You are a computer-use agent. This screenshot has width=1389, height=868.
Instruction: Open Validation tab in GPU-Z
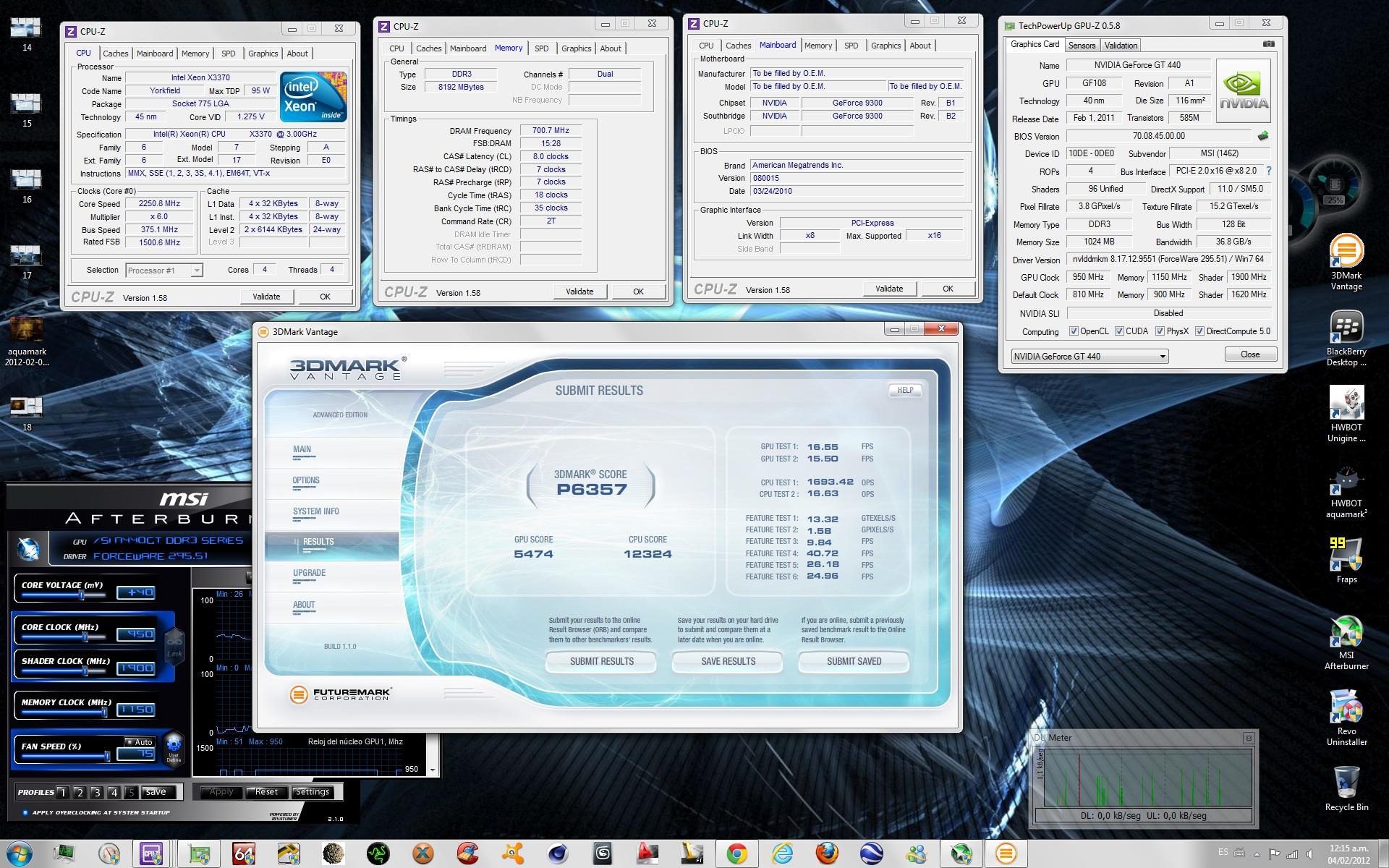pos(1121,46)
